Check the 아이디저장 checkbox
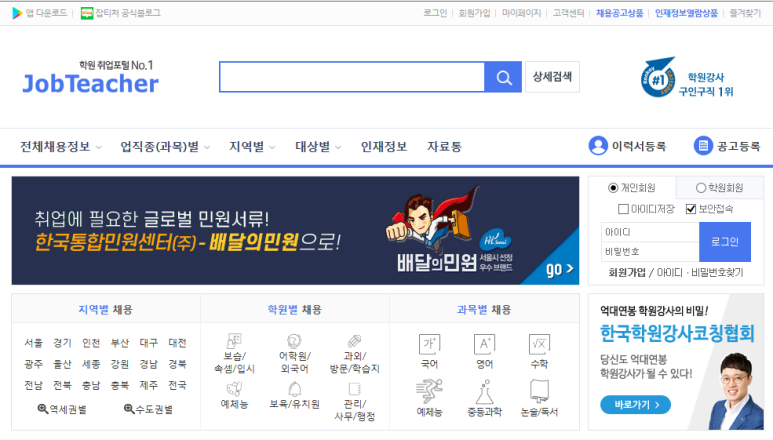The width and height of the screenshot is (773, 440). tap(623, 209)
